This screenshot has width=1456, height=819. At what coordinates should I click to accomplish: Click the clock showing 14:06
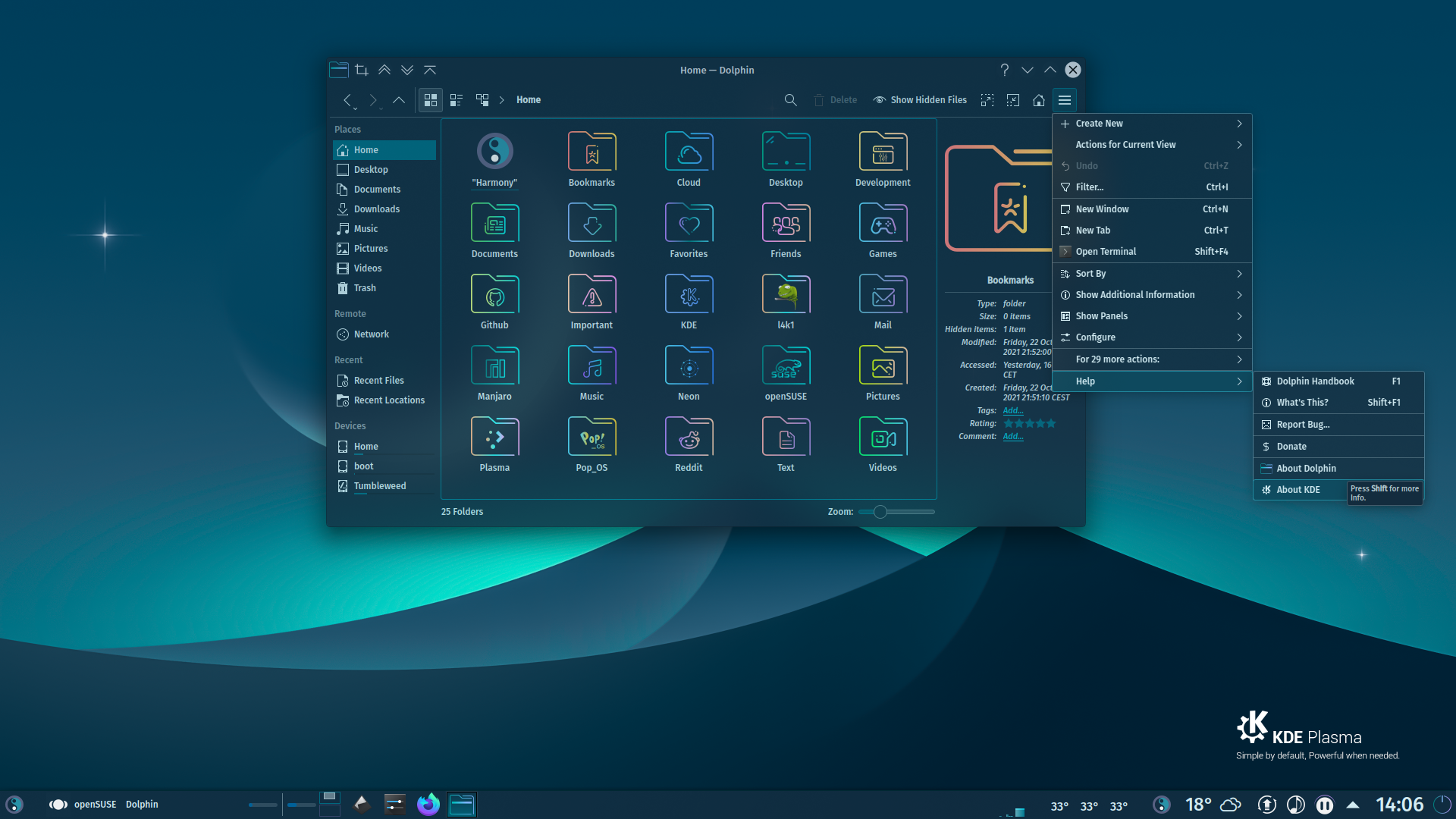coord(1399,805)
